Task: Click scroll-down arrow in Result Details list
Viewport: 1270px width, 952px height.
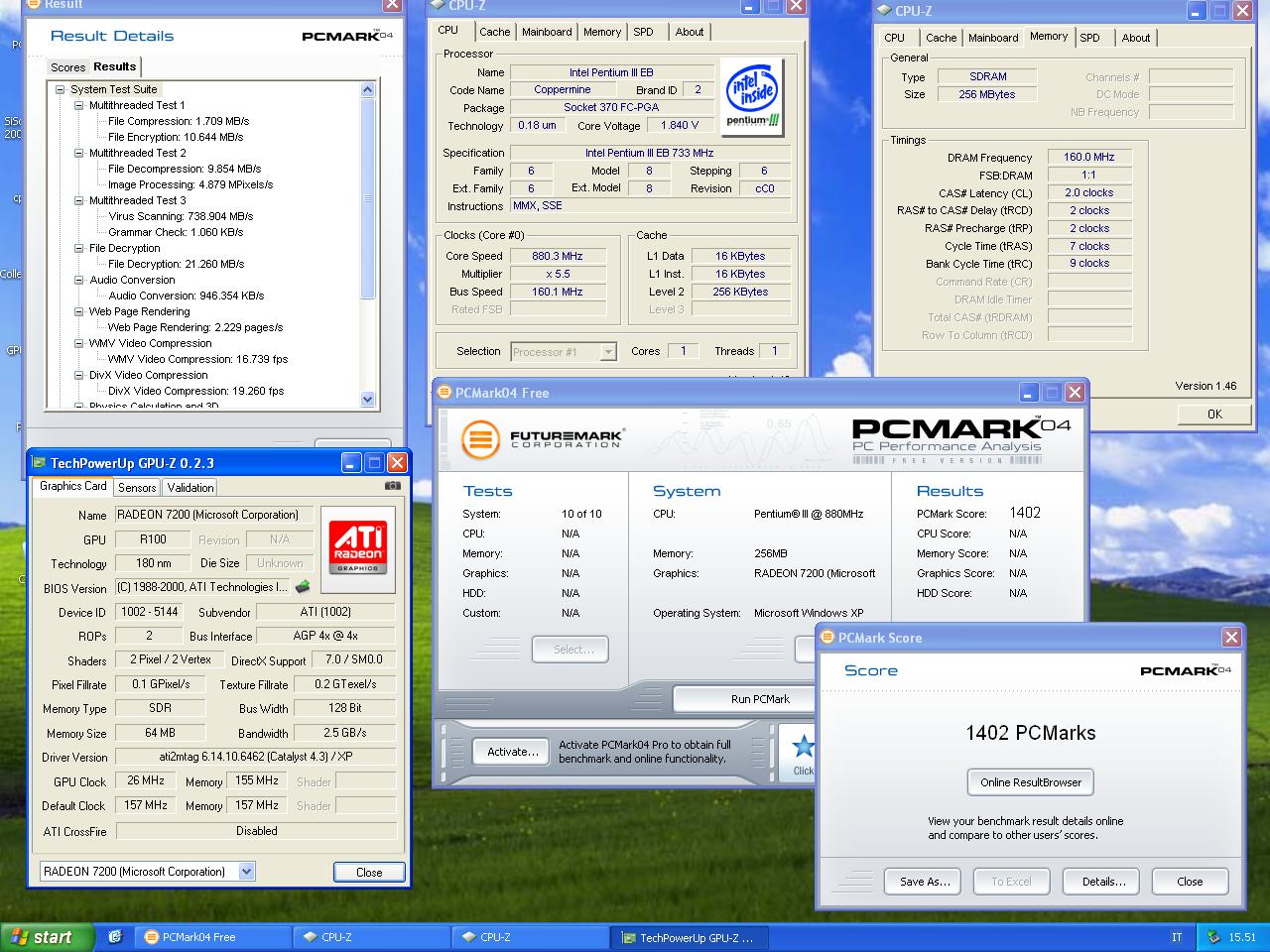Action: click(x=368, y=399)
